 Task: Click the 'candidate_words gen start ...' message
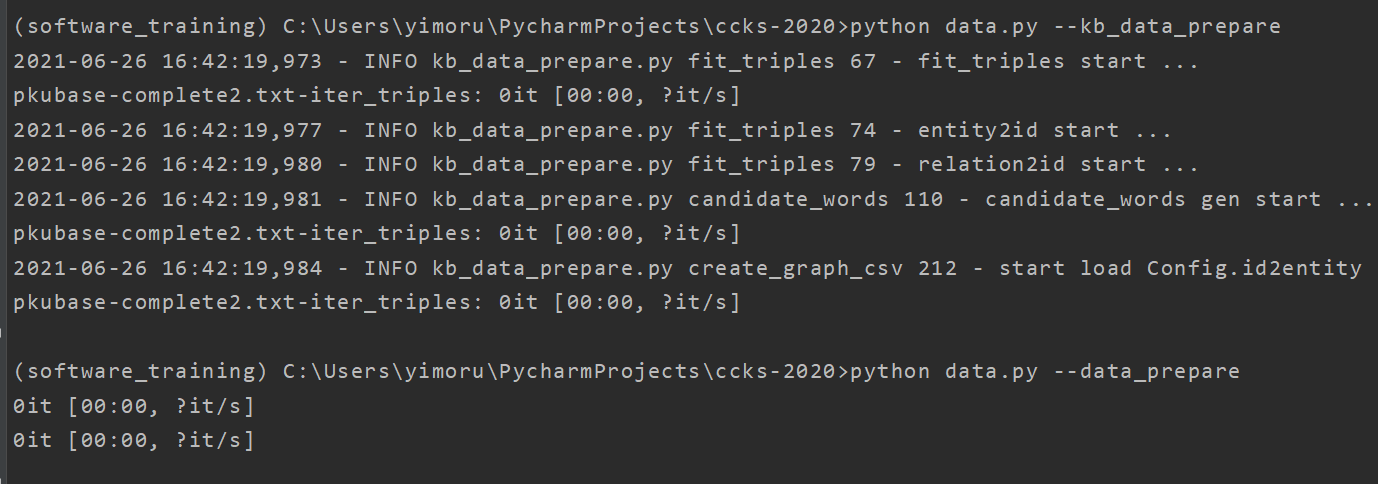point(1179,199)
